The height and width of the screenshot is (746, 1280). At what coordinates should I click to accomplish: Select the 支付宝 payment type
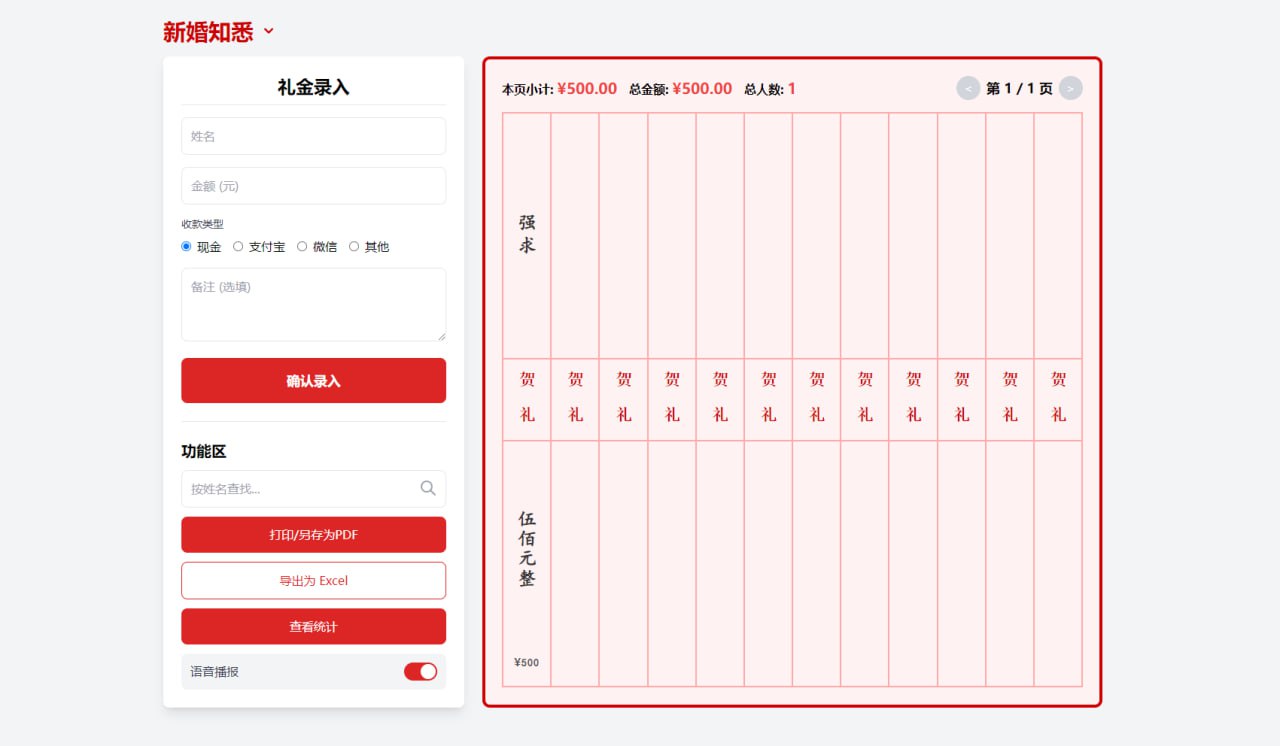tap(239, 246)
